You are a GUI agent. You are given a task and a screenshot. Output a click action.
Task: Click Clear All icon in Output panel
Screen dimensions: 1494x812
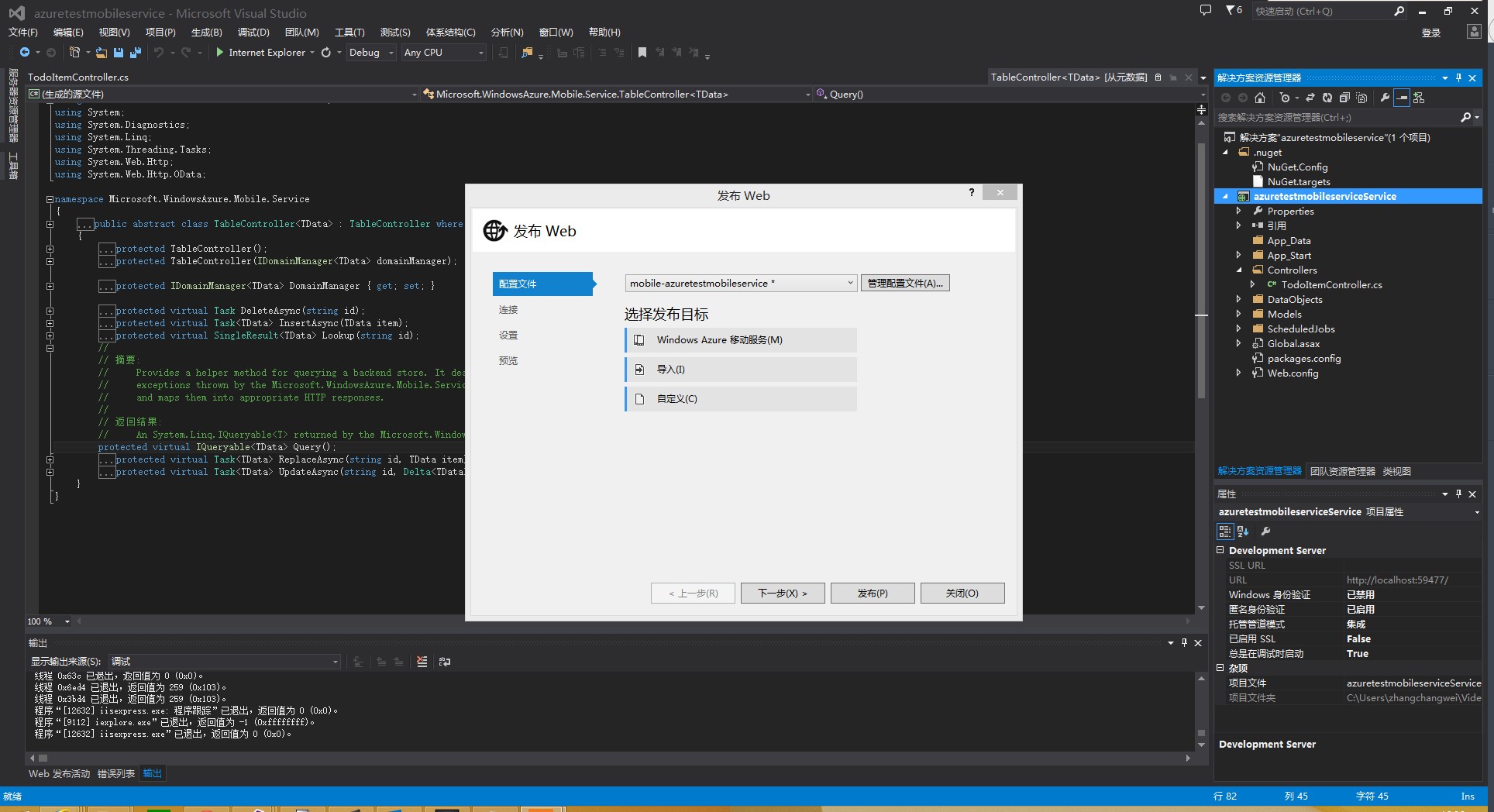pos(422,662)
